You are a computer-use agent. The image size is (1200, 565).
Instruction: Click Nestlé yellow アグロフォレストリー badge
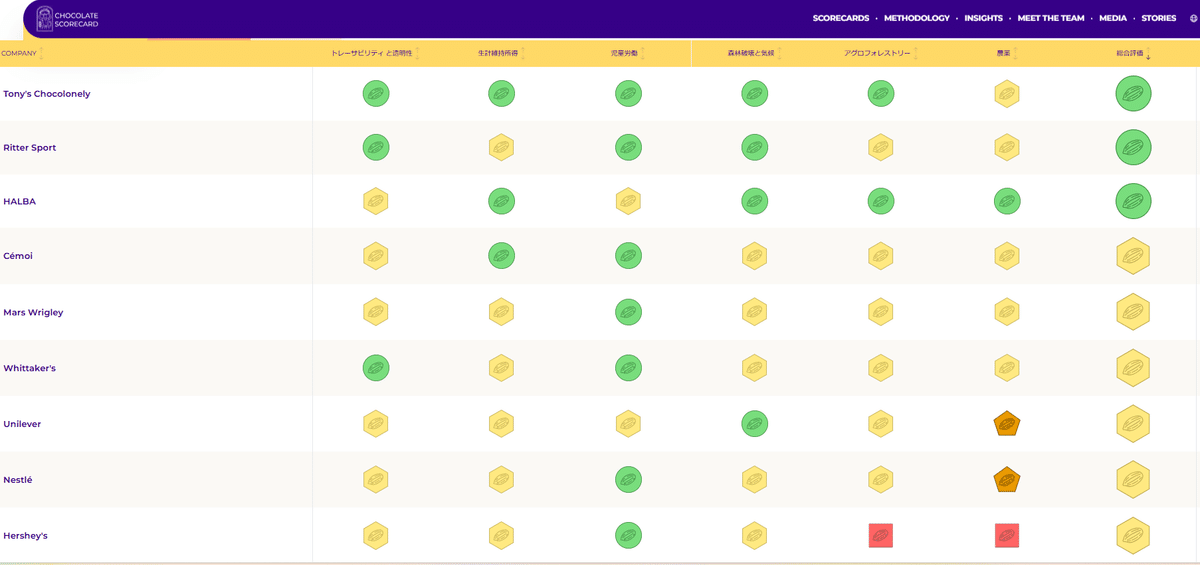[881, 480]
